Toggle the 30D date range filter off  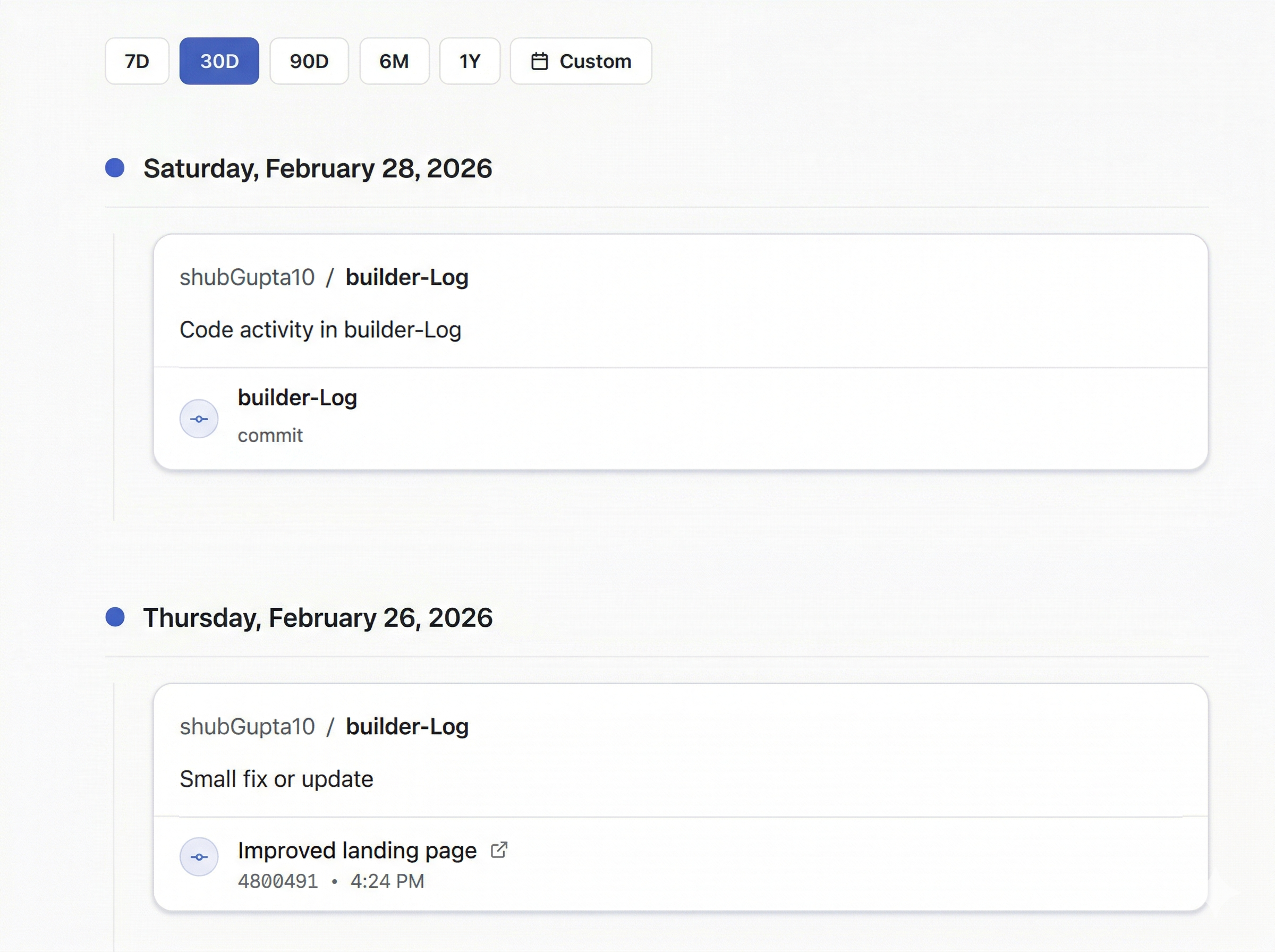coord(219,61)
